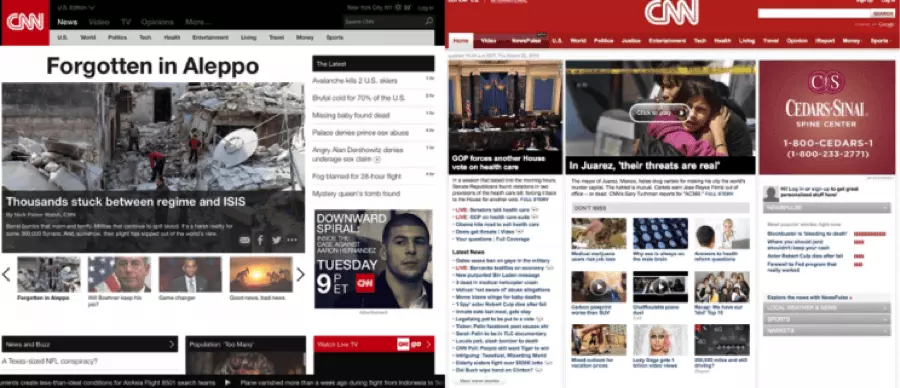Viewport: 900px width, 388px height.
Task: Open "Mystery queen's tomb found" headline
Action: point(356,193)
